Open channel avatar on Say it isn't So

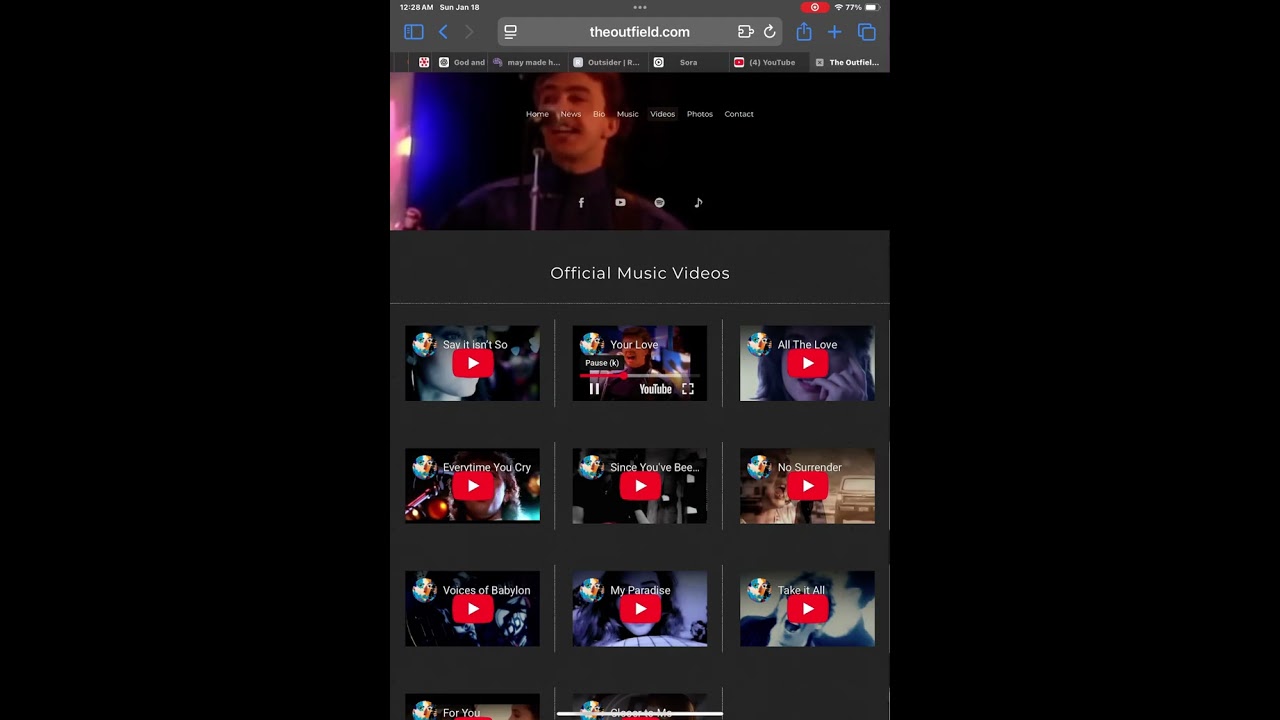424,345
